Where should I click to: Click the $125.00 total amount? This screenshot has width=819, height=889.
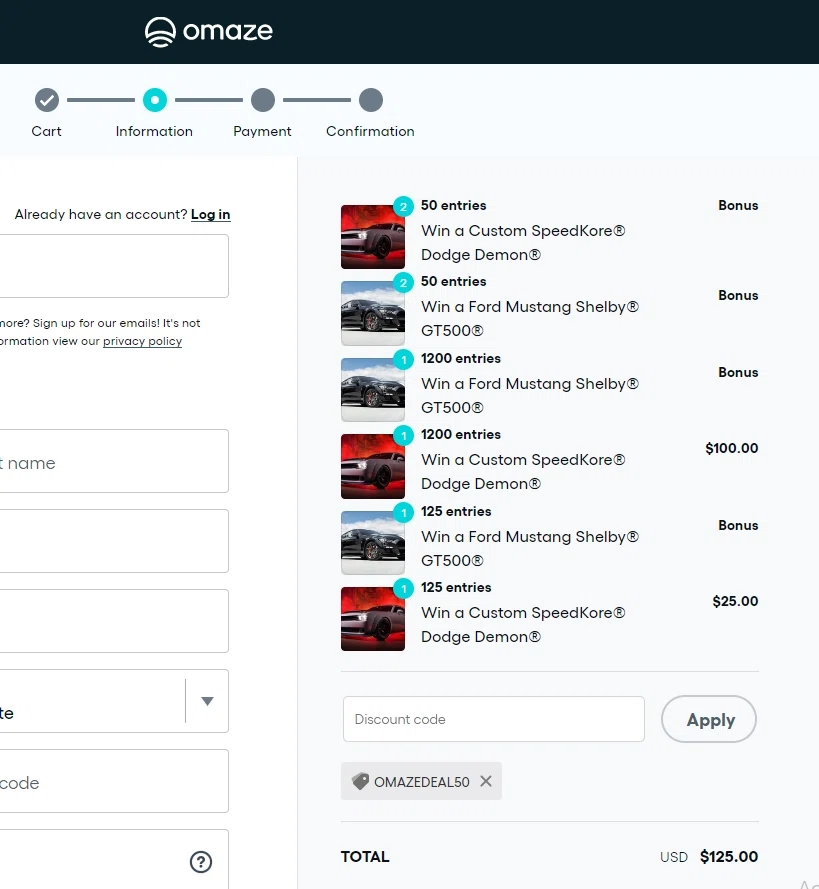729,857
